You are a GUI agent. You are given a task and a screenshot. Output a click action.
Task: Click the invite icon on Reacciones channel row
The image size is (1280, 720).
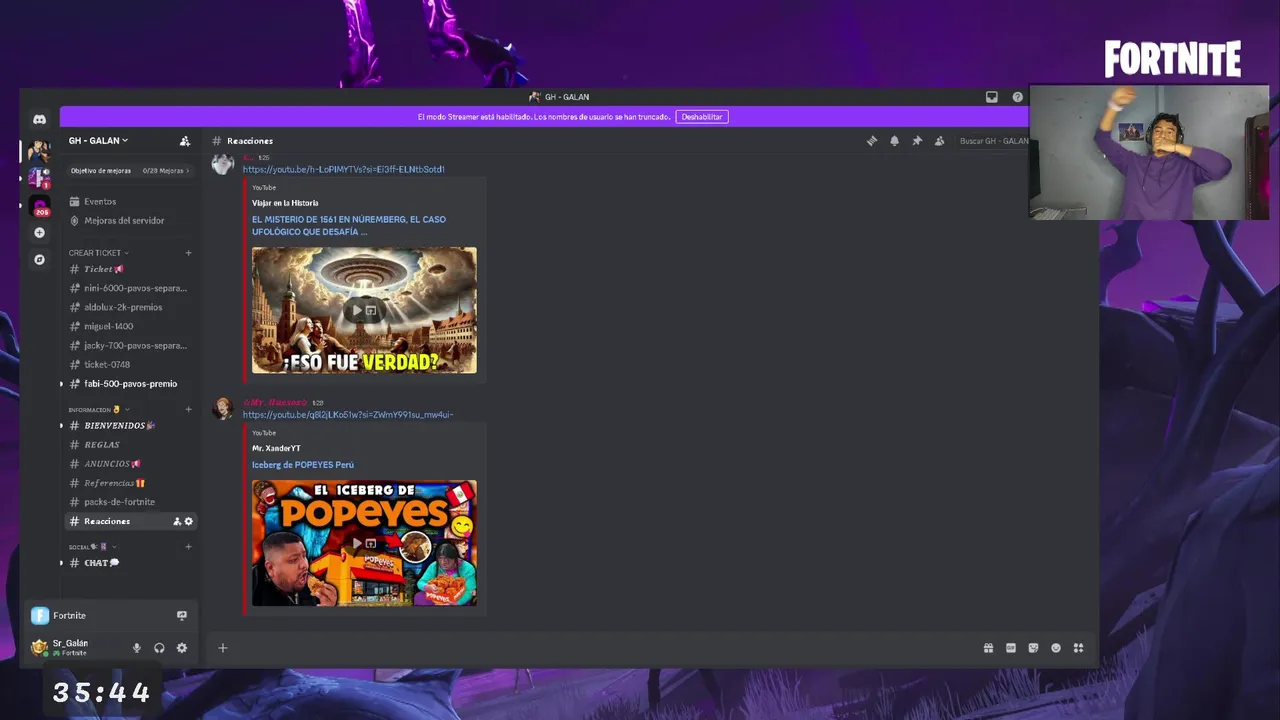177,521
